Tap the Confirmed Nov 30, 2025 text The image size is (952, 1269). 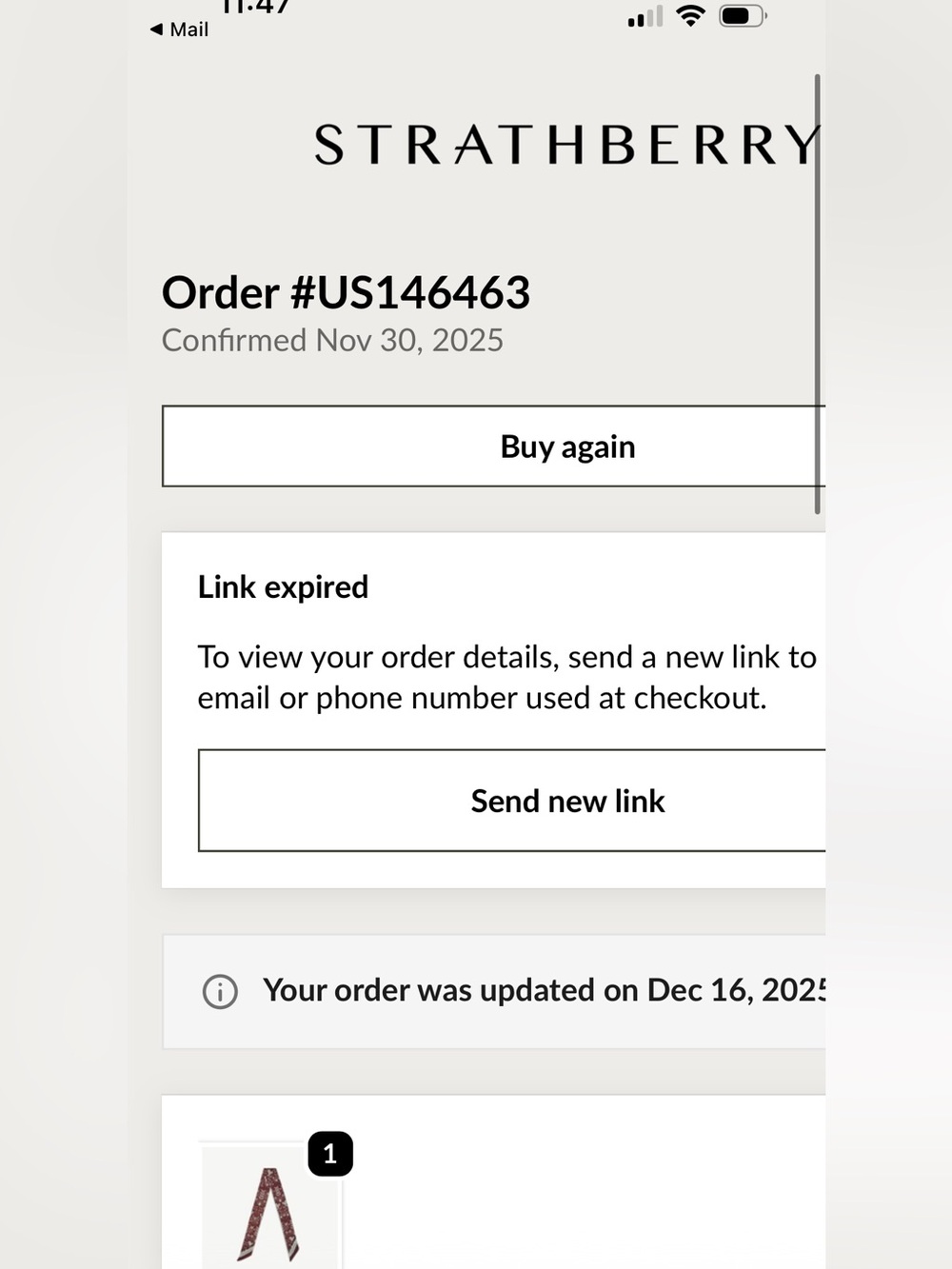[332, 340]
